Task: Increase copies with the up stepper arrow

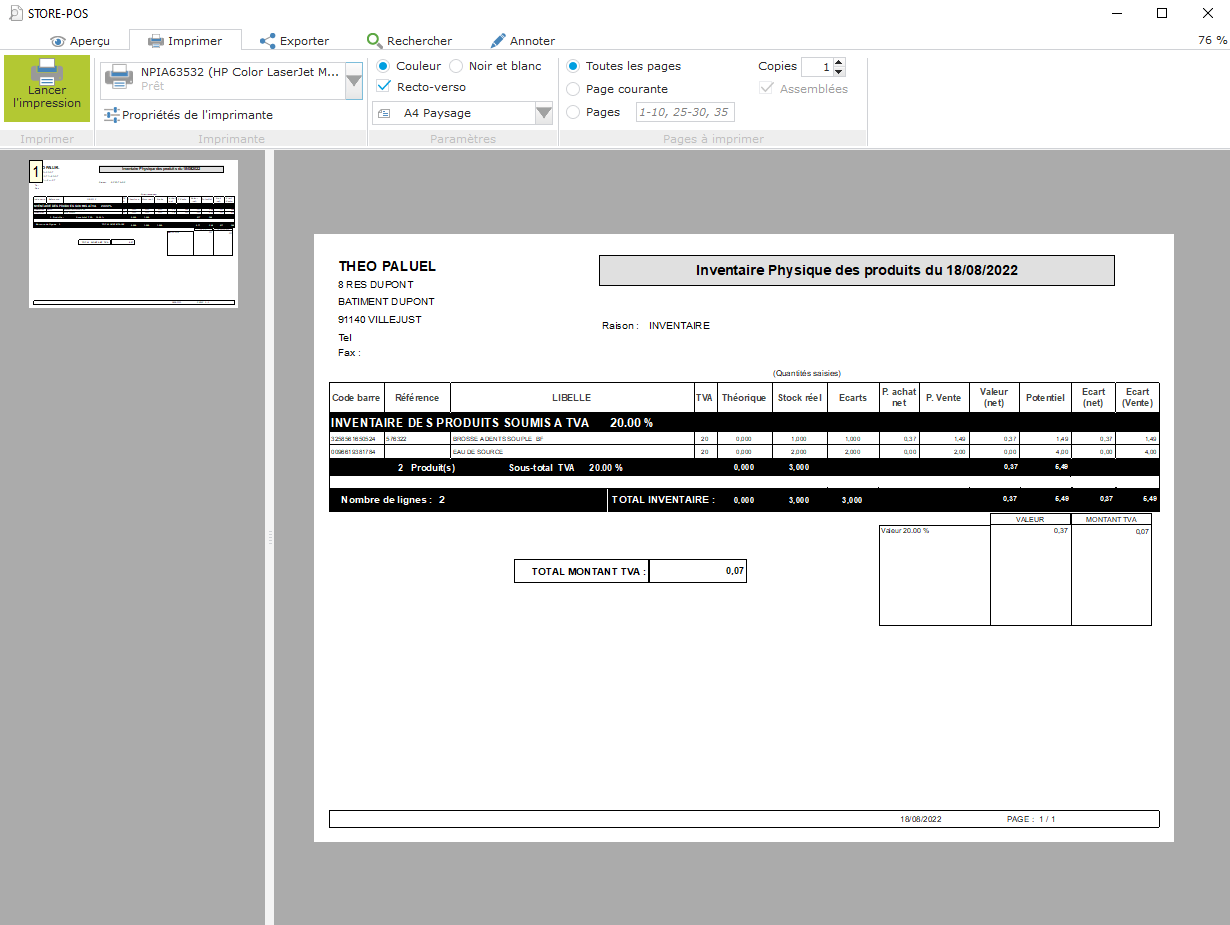Action: click(839, 62)
